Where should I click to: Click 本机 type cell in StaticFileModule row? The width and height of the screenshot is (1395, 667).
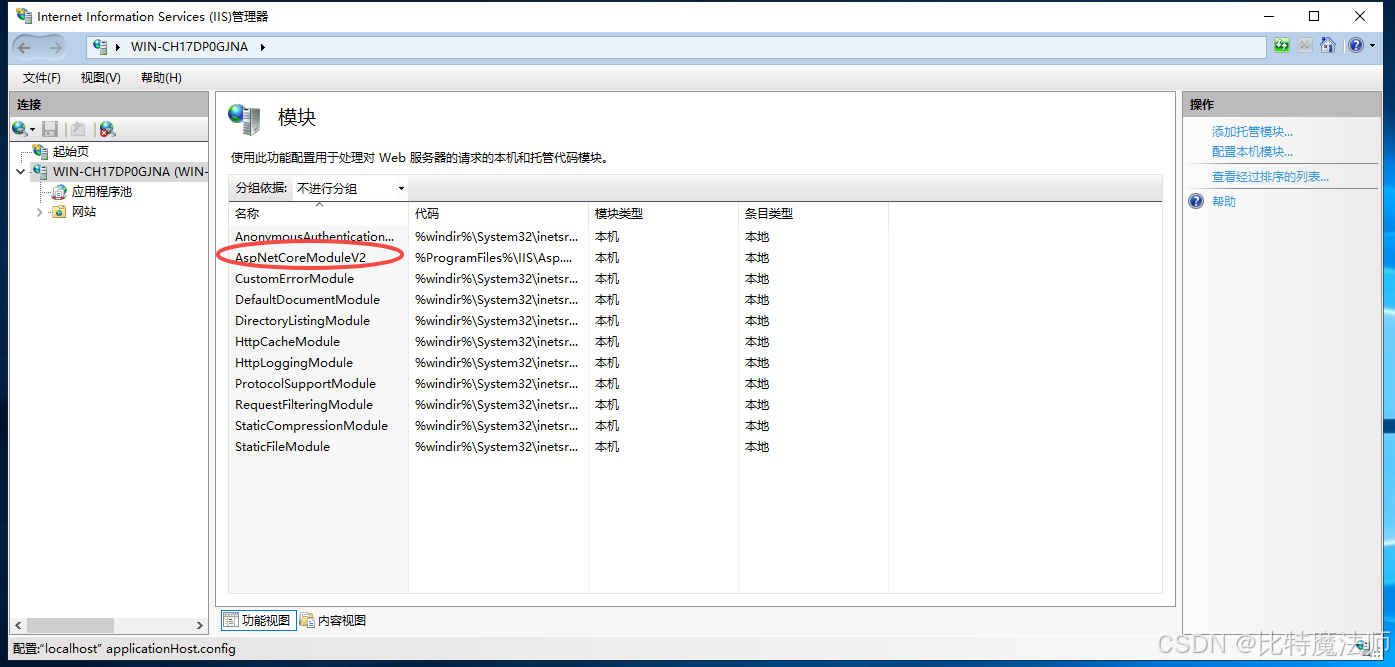607,447
